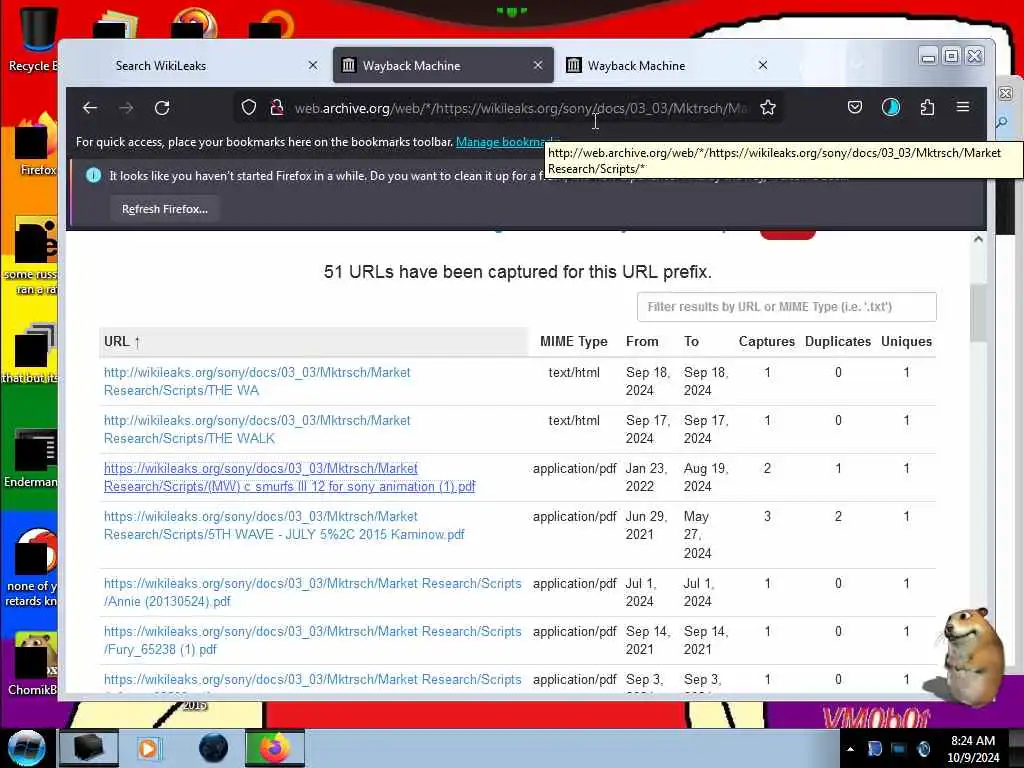This screenshot has width=1024, height=768.
Task: Open the Firefox taskbar icon
Action: (274, 748)
